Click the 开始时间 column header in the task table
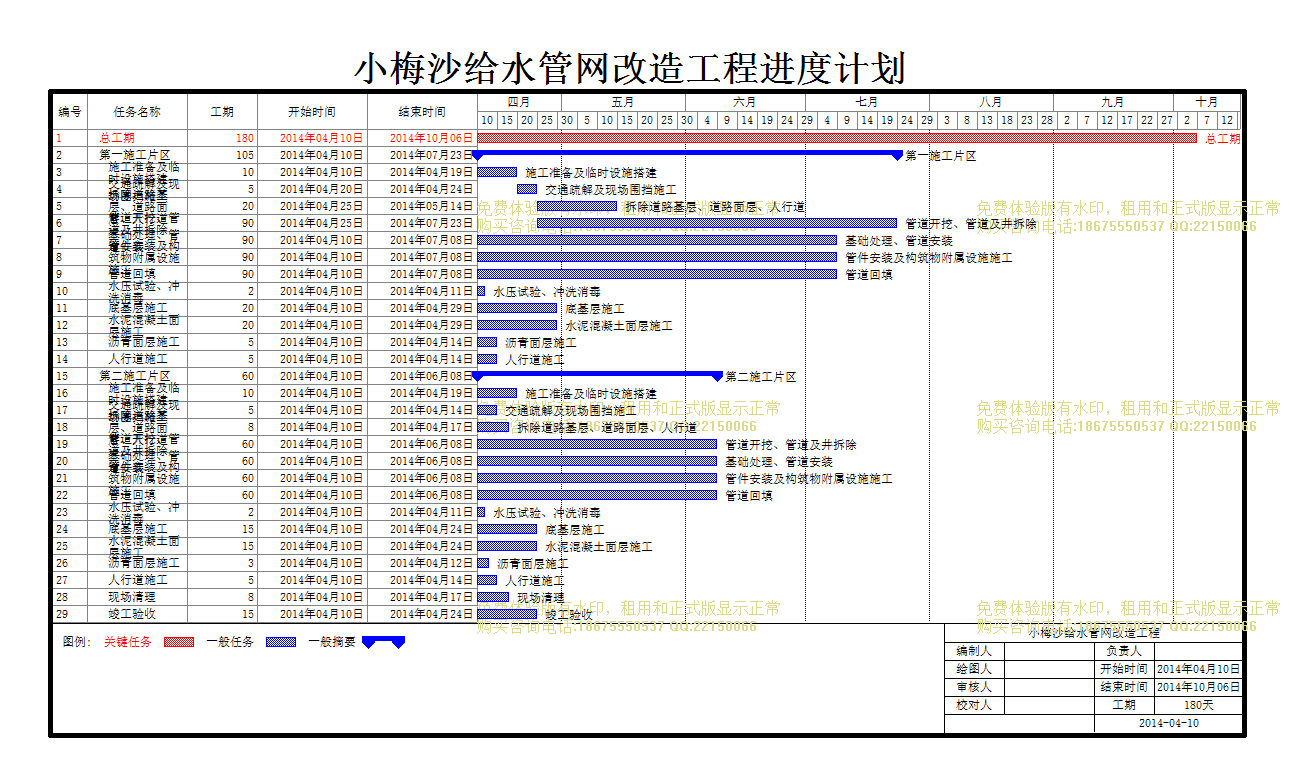1293x784 pixels. tap(312, 112)
